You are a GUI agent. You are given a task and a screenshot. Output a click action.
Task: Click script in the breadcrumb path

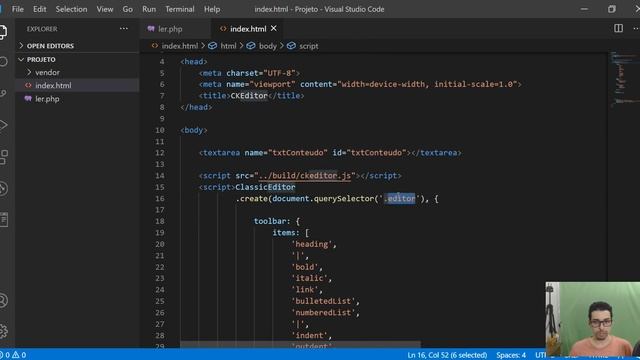coord(309,46)
